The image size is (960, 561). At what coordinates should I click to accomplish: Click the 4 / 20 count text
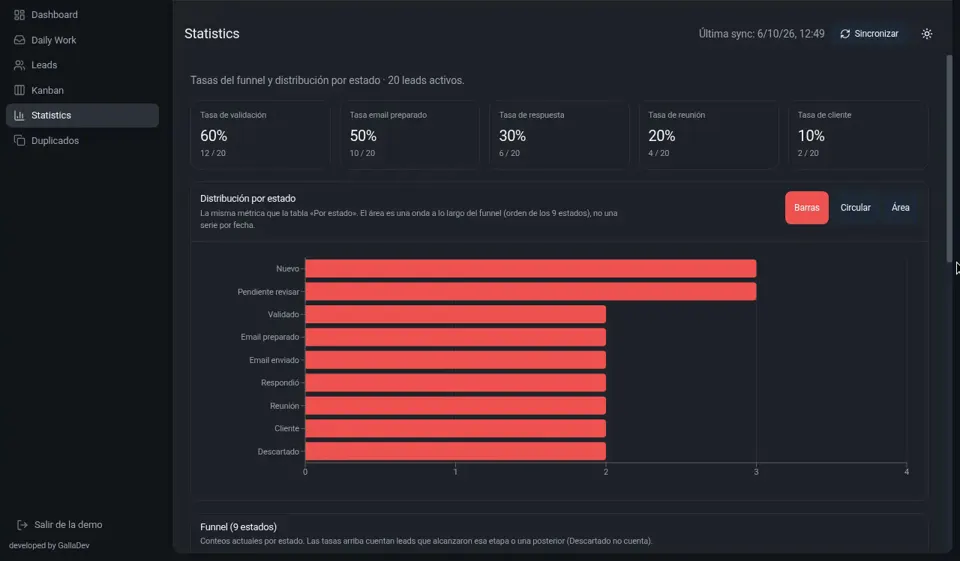[659, 153]
